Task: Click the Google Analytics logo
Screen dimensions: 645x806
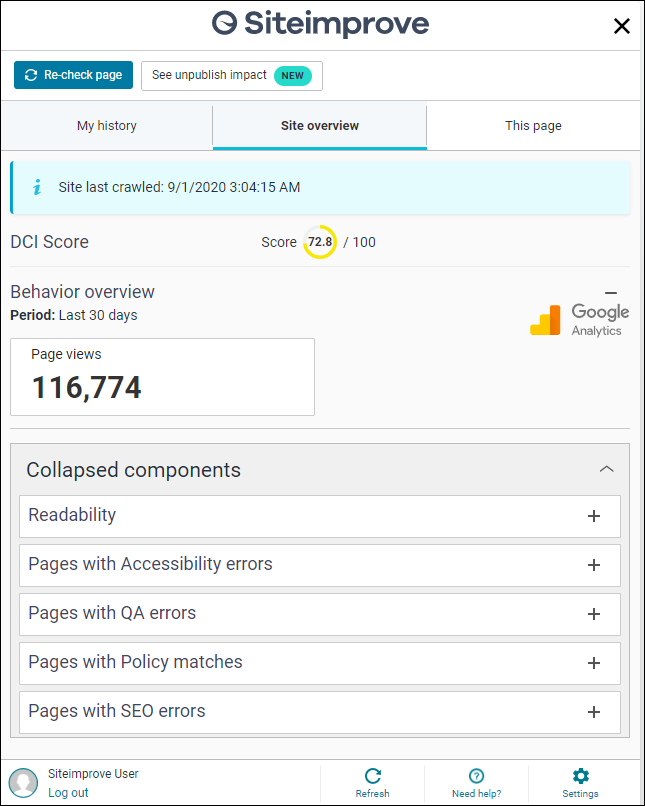Action: click(x=579, y=319)
